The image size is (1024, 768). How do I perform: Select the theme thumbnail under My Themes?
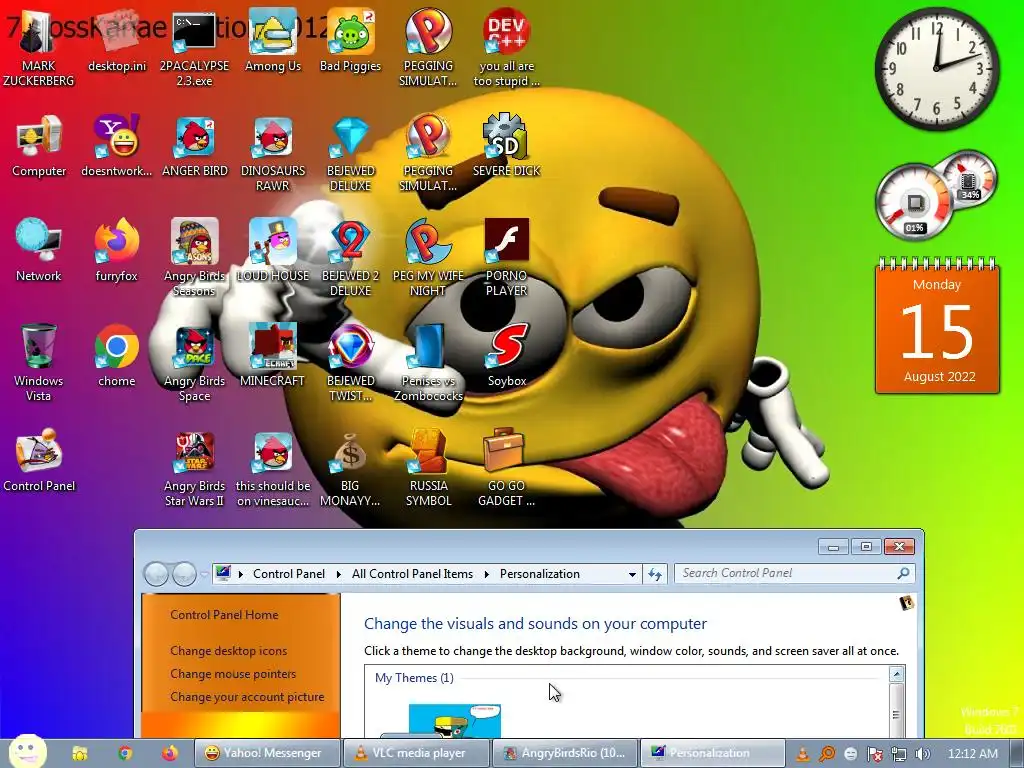[455, 720]
